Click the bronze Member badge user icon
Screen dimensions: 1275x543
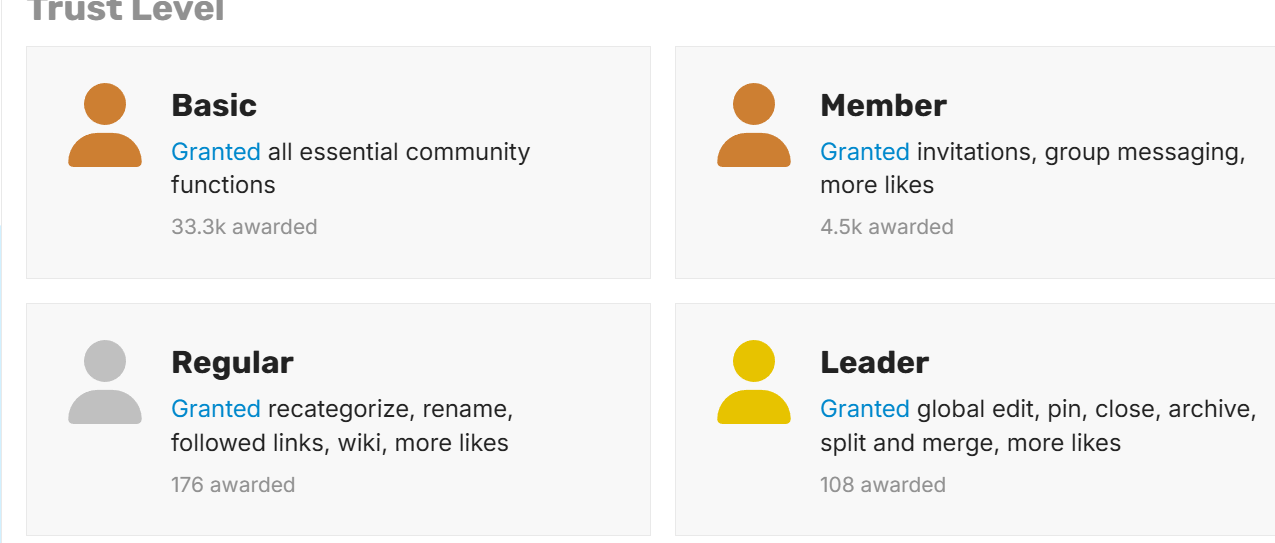tap(754, 125)
